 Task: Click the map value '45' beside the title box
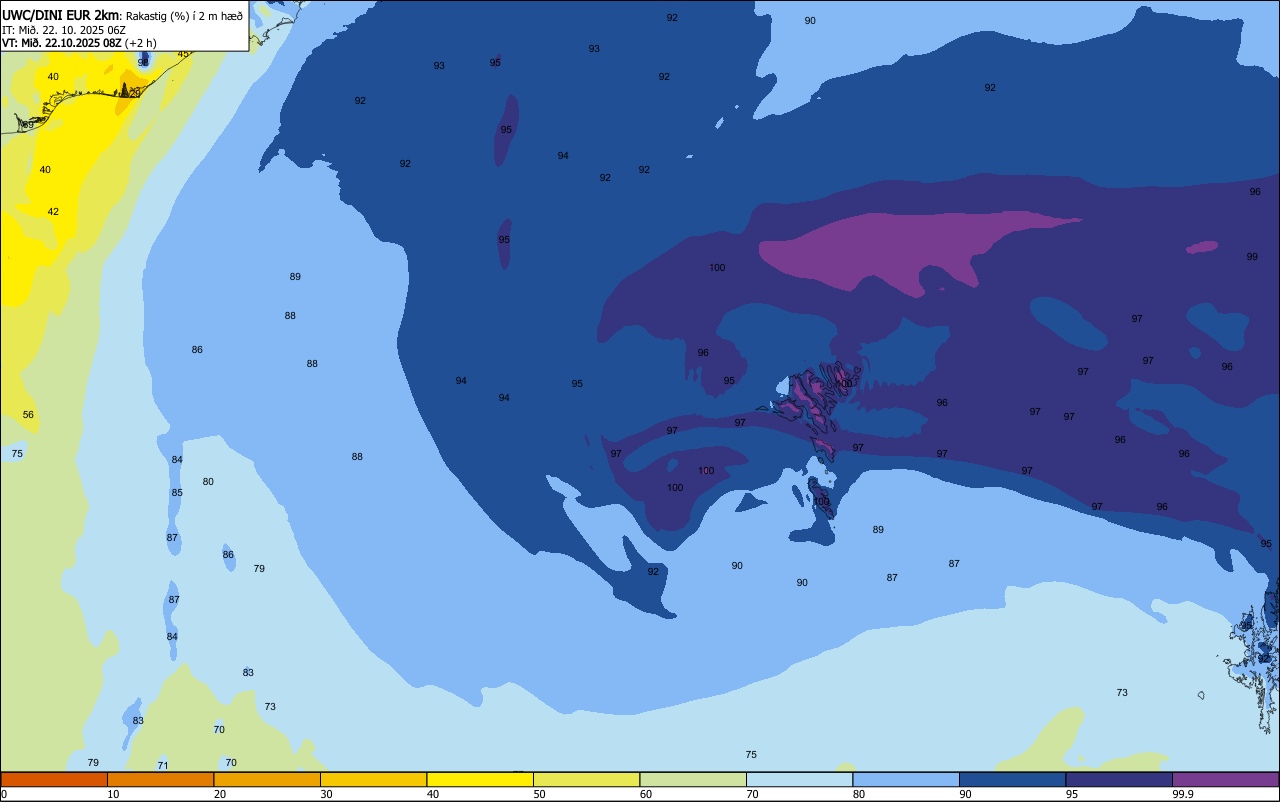click(183, 54)
